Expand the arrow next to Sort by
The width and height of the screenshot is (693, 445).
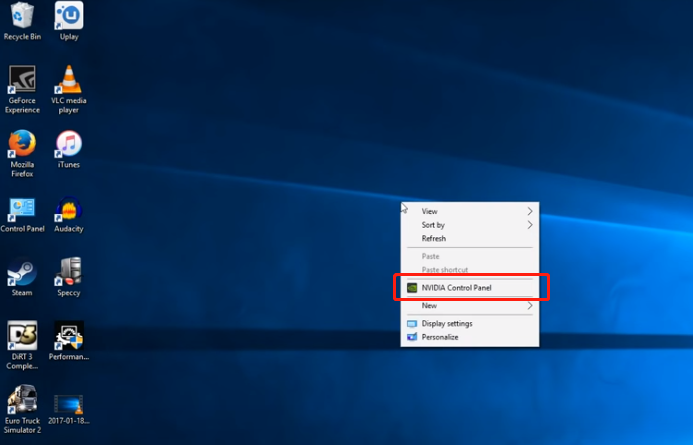(530, 225)
